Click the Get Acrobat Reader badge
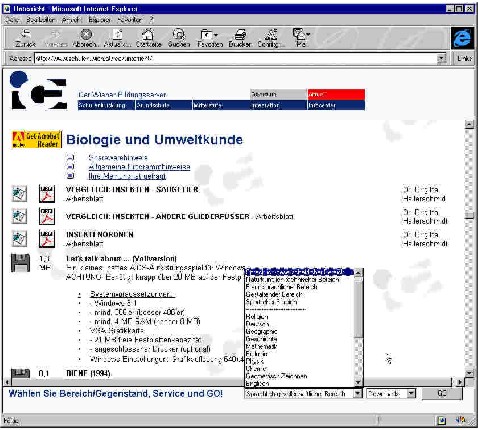 click(x=37, y=139)
